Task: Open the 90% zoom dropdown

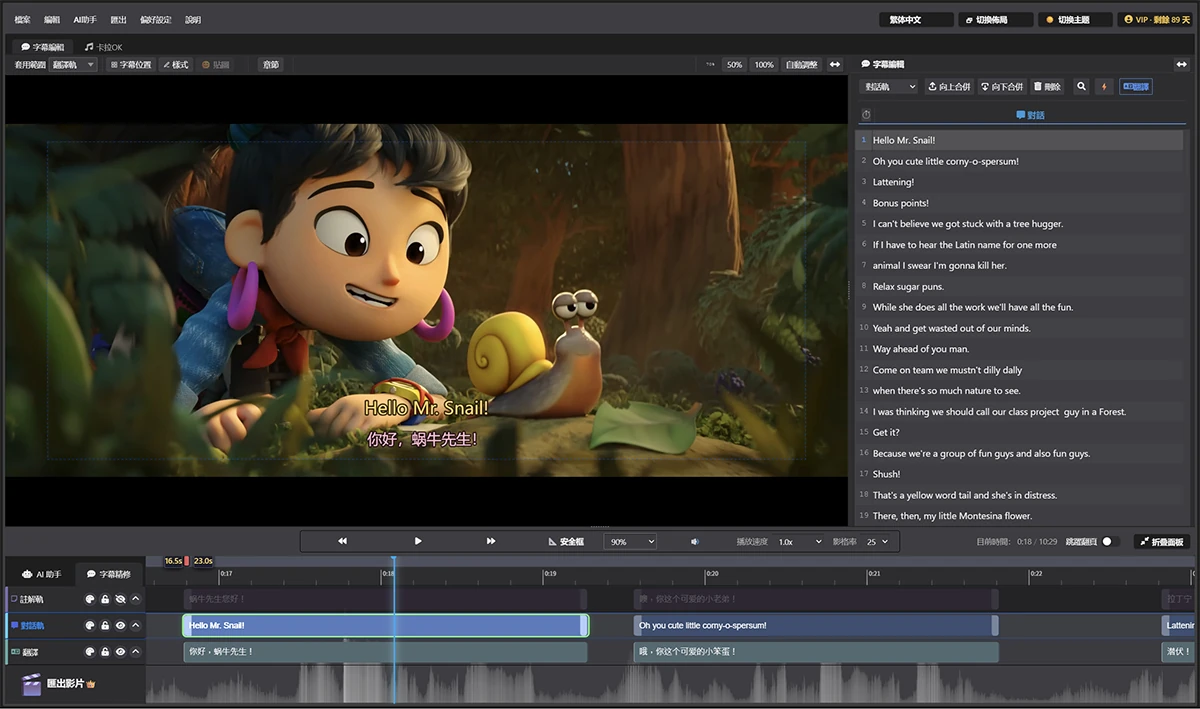Action: point(630,542)
